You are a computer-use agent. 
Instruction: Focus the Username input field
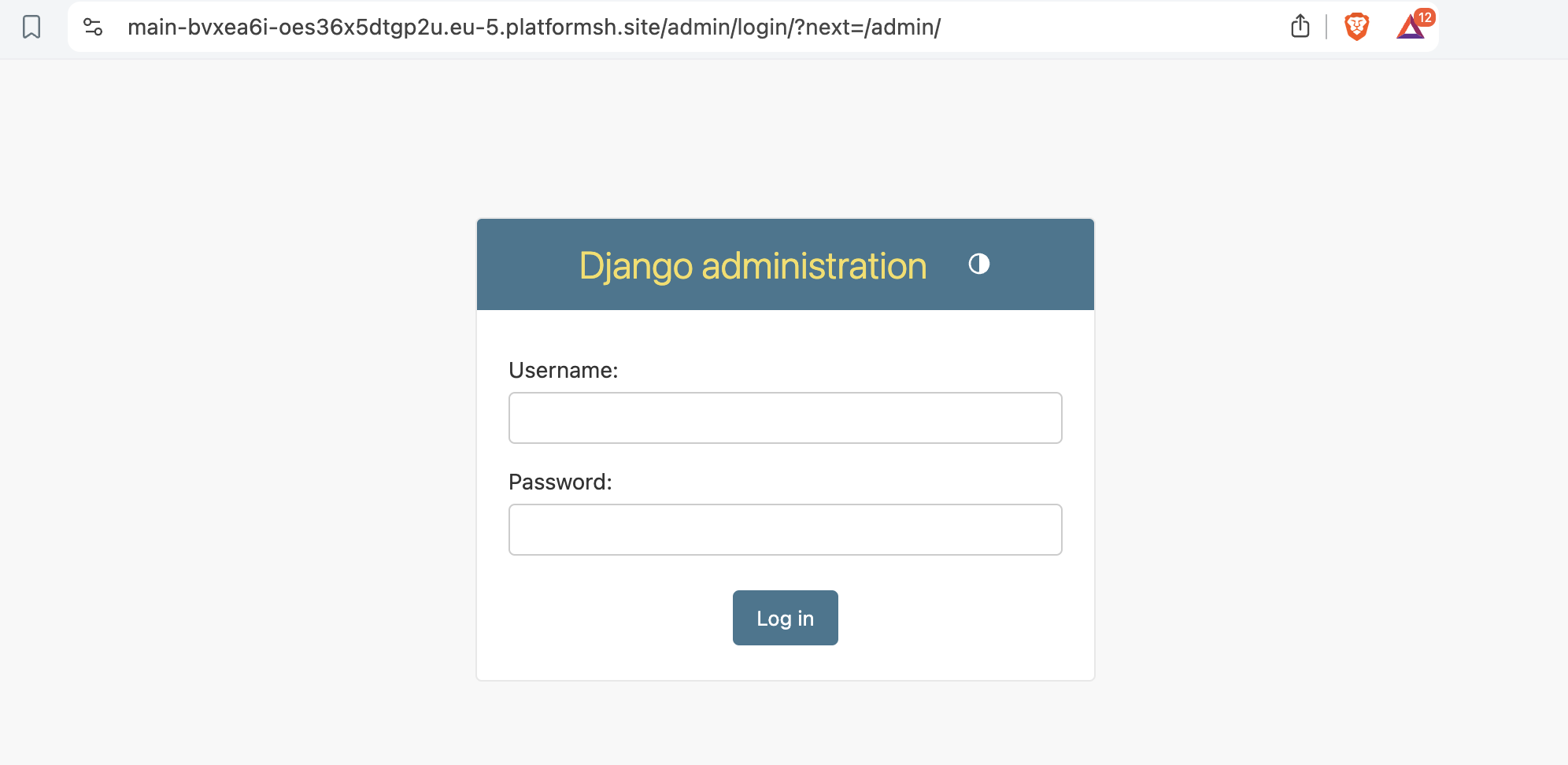[x=786, y=418]
